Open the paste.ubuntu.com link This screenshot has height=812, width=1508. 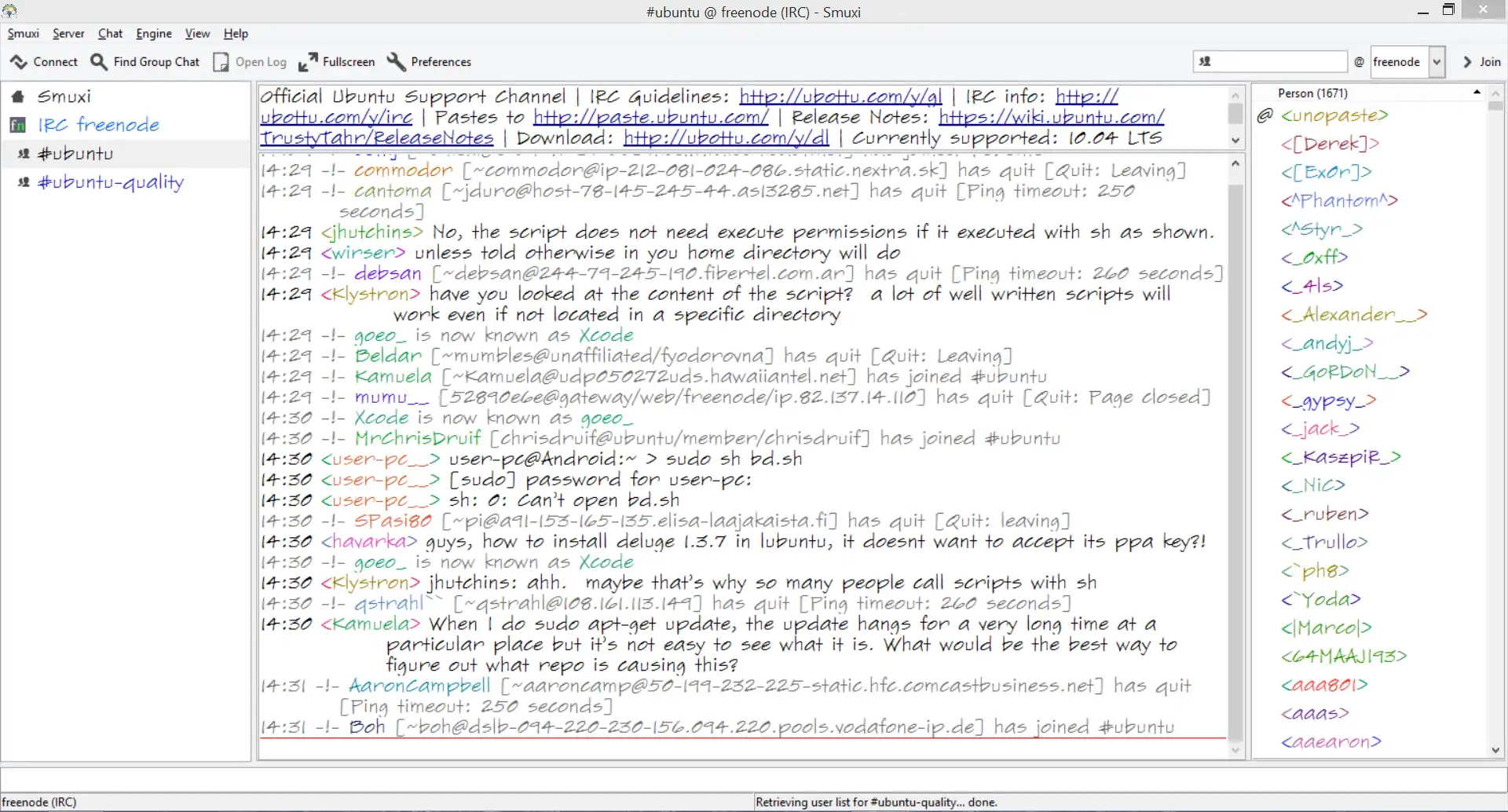point(650,117)
